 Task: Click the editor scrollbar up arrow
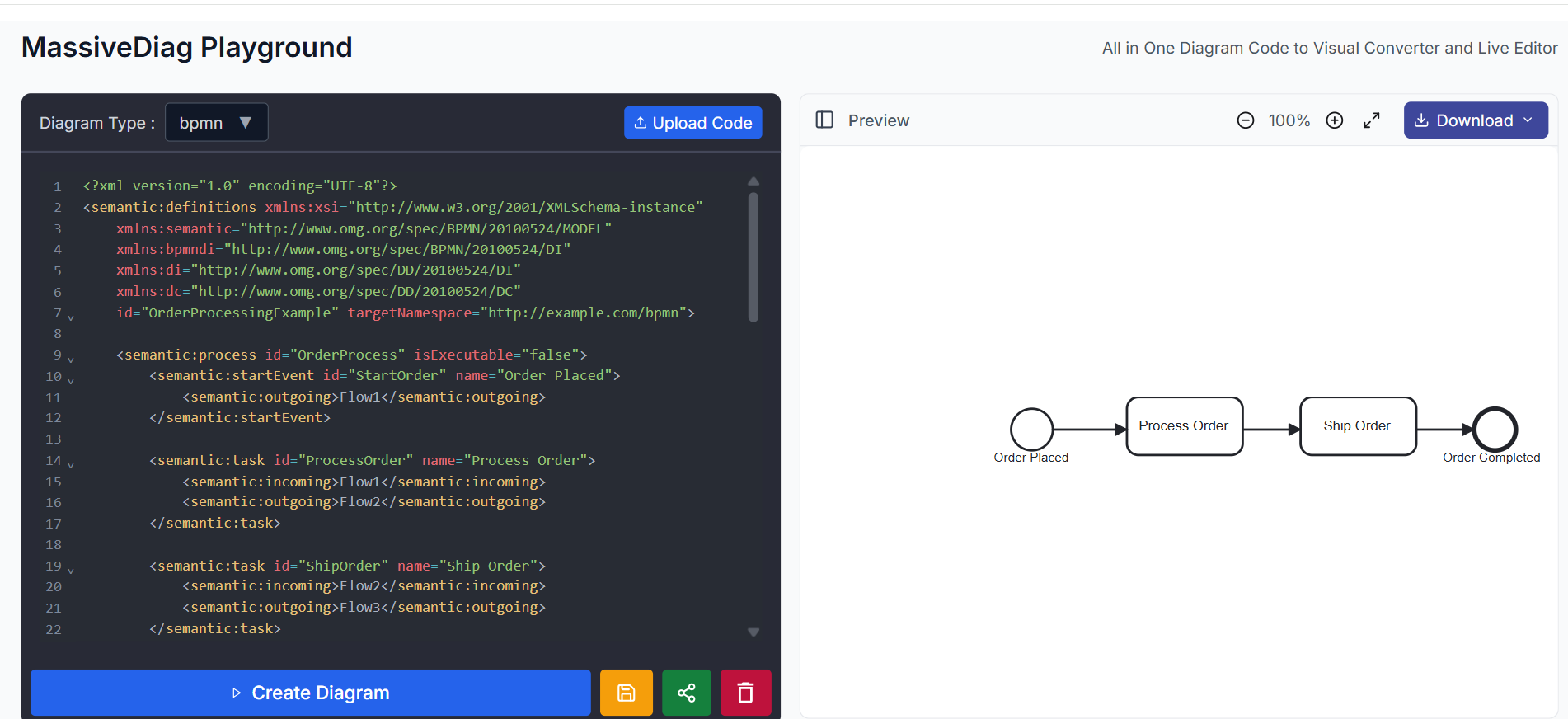point(753,181)
